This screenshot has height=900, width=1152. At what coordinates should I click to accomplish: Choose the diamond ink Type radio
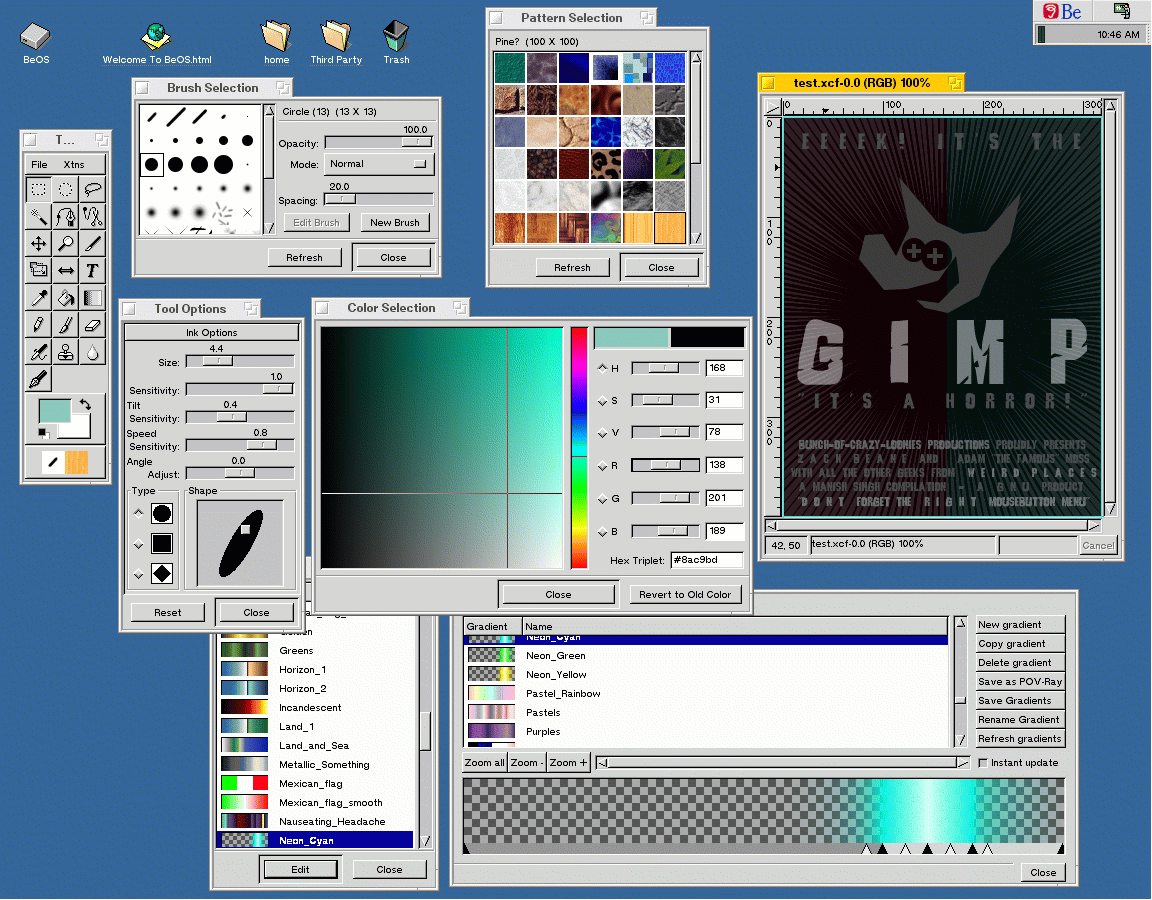138,575
